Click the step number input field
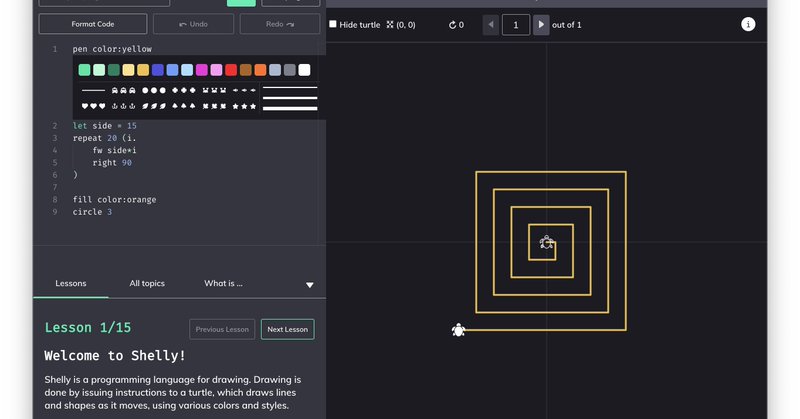This screenshot has height=419, width=800. [x=516, y=24]
